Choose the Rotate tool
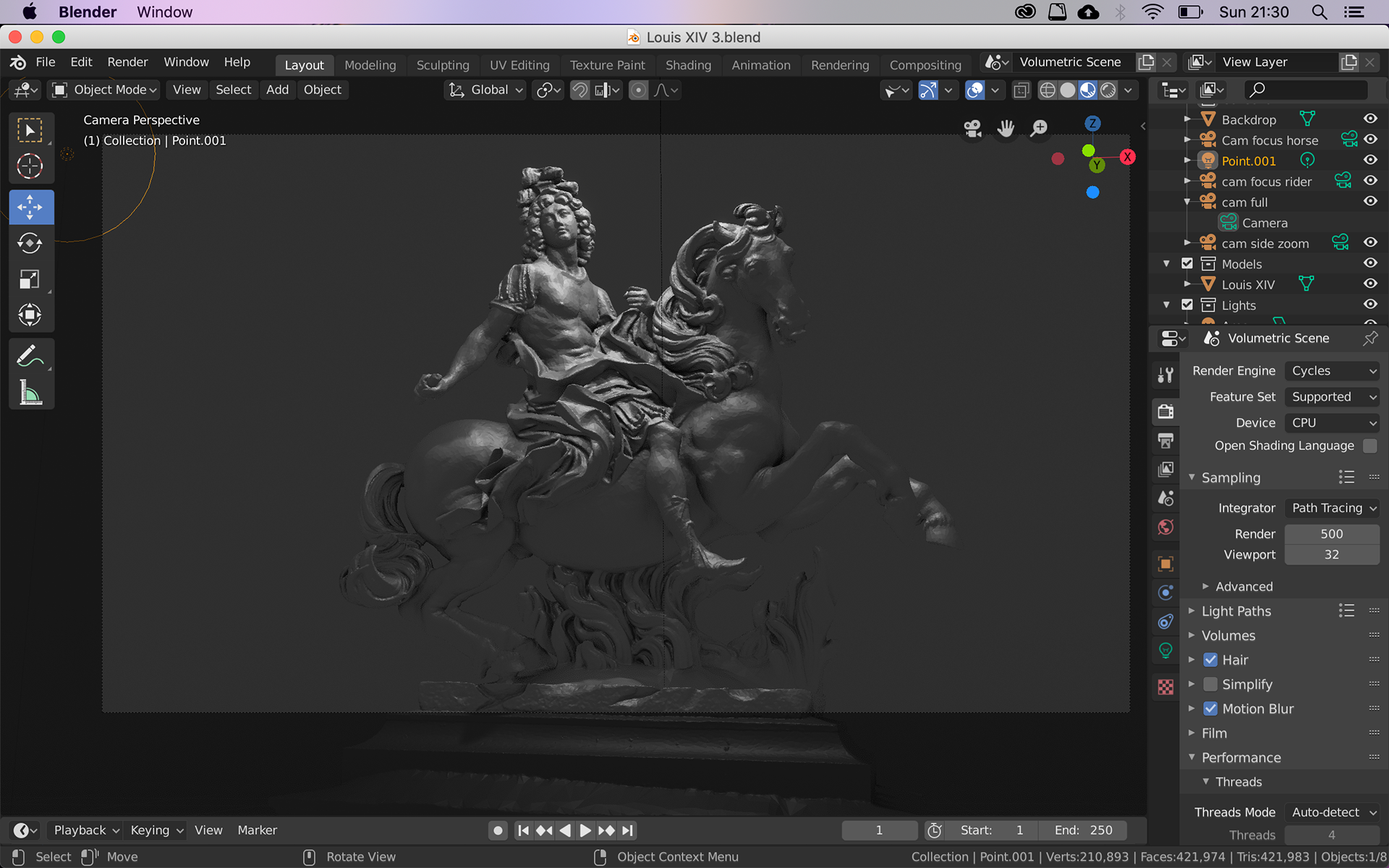 [x=30, y=243]
